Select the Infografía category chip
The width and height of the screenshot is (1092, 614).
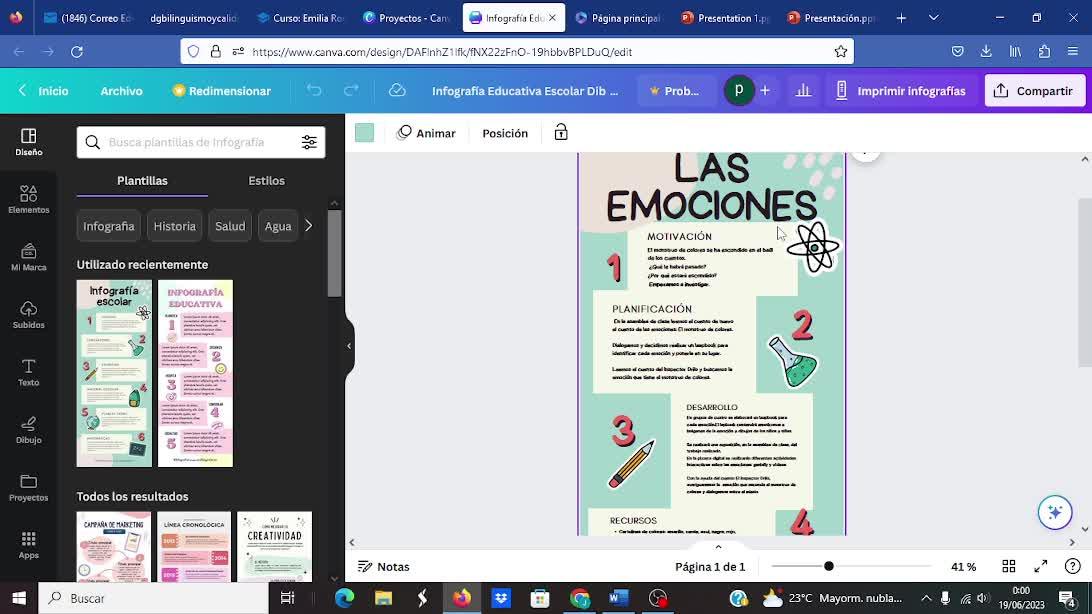(109, 226)
